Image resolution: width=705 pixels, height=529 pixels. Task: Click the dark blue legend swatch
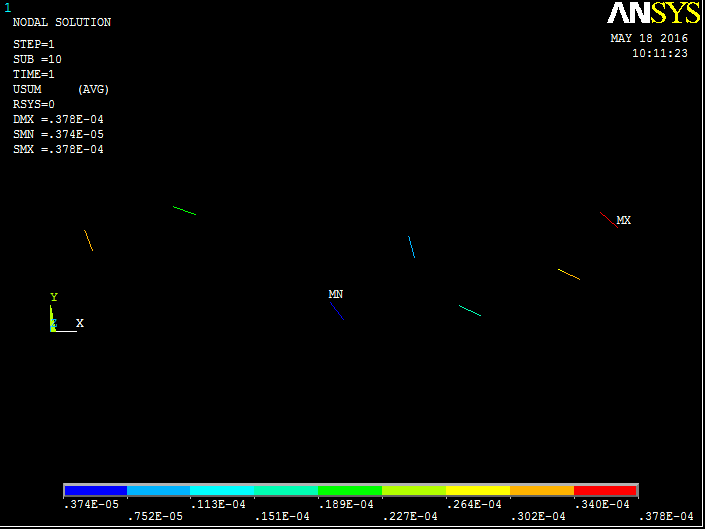point(96,491)
